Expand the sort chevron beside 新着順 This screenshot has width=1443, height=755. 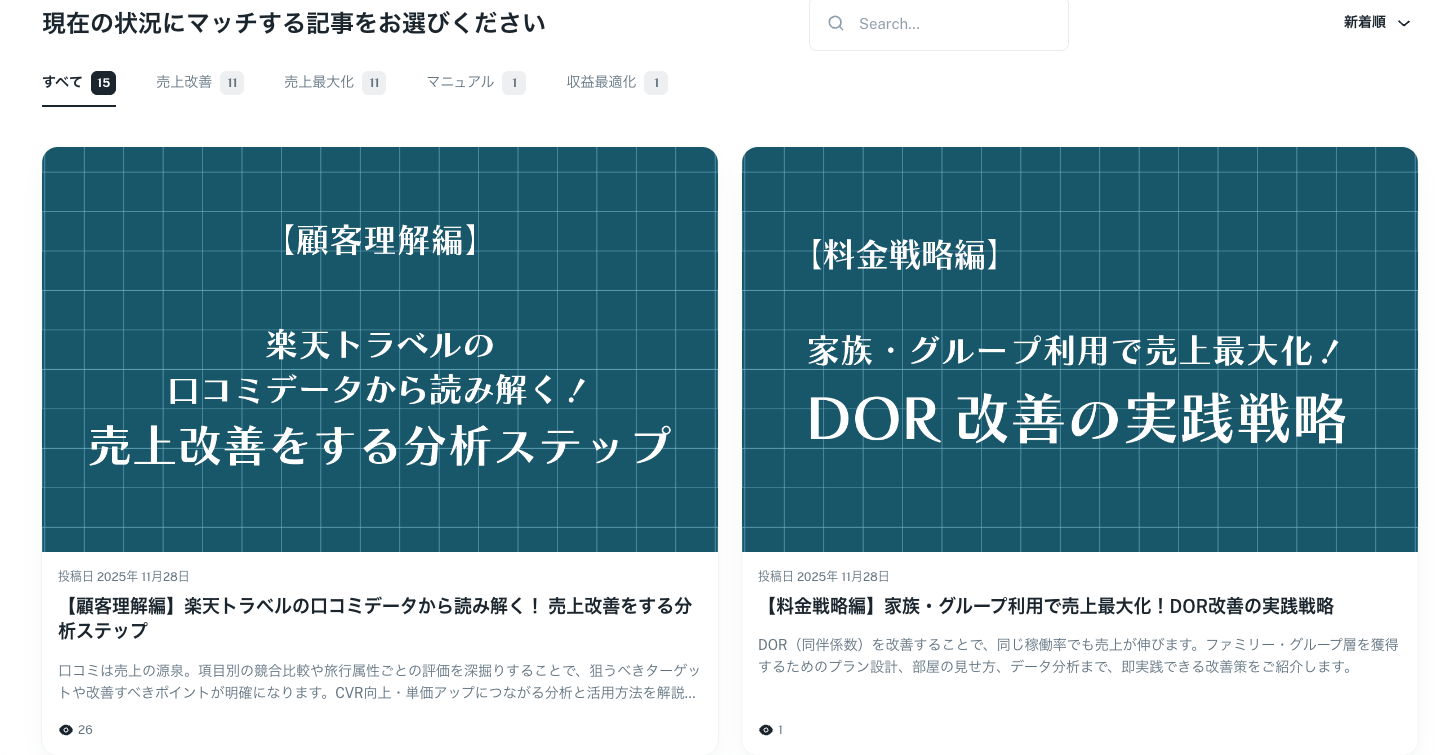point(1404,23)
